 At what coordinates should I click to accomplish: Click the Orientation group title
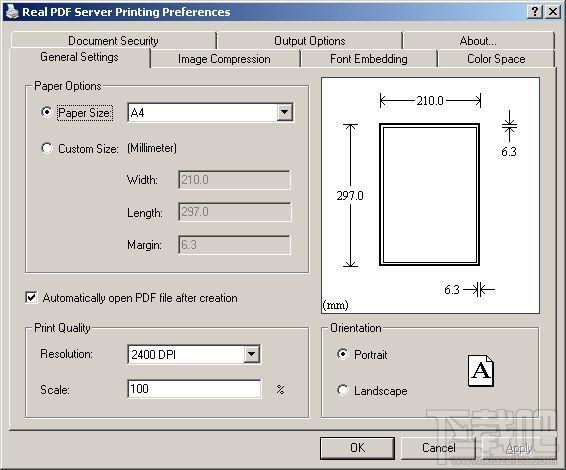356,328
